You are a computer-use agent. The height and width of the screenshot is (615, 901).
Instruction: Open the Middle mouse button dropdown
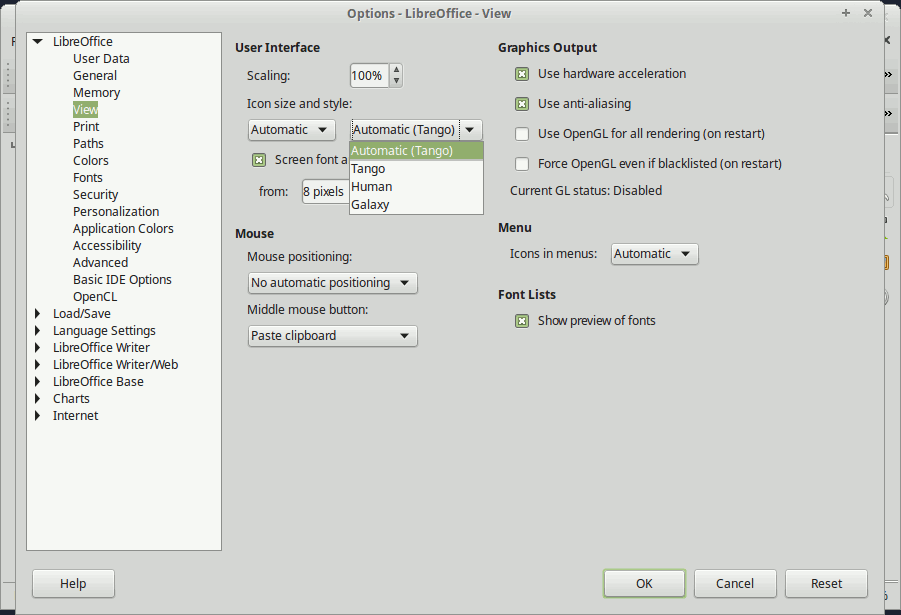(332, 336)
